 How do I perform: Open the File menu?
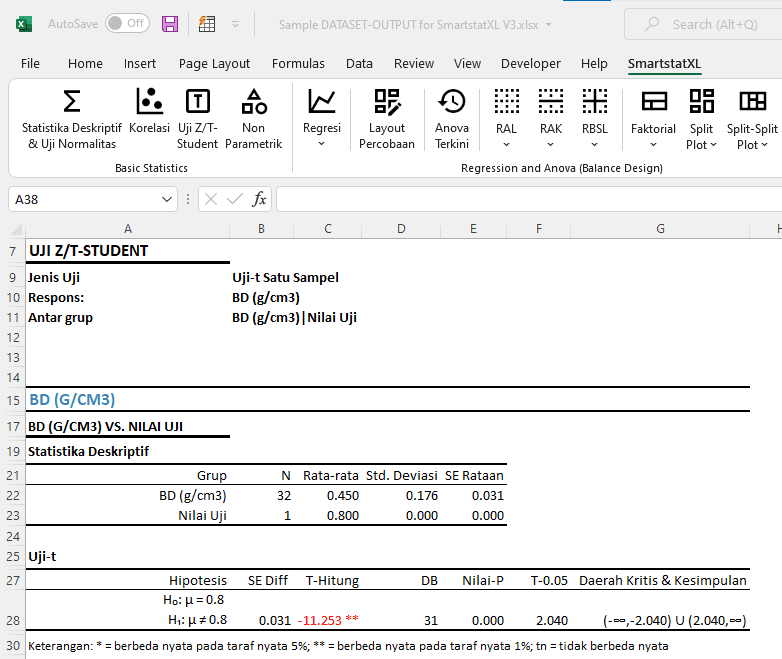point(30,63)
